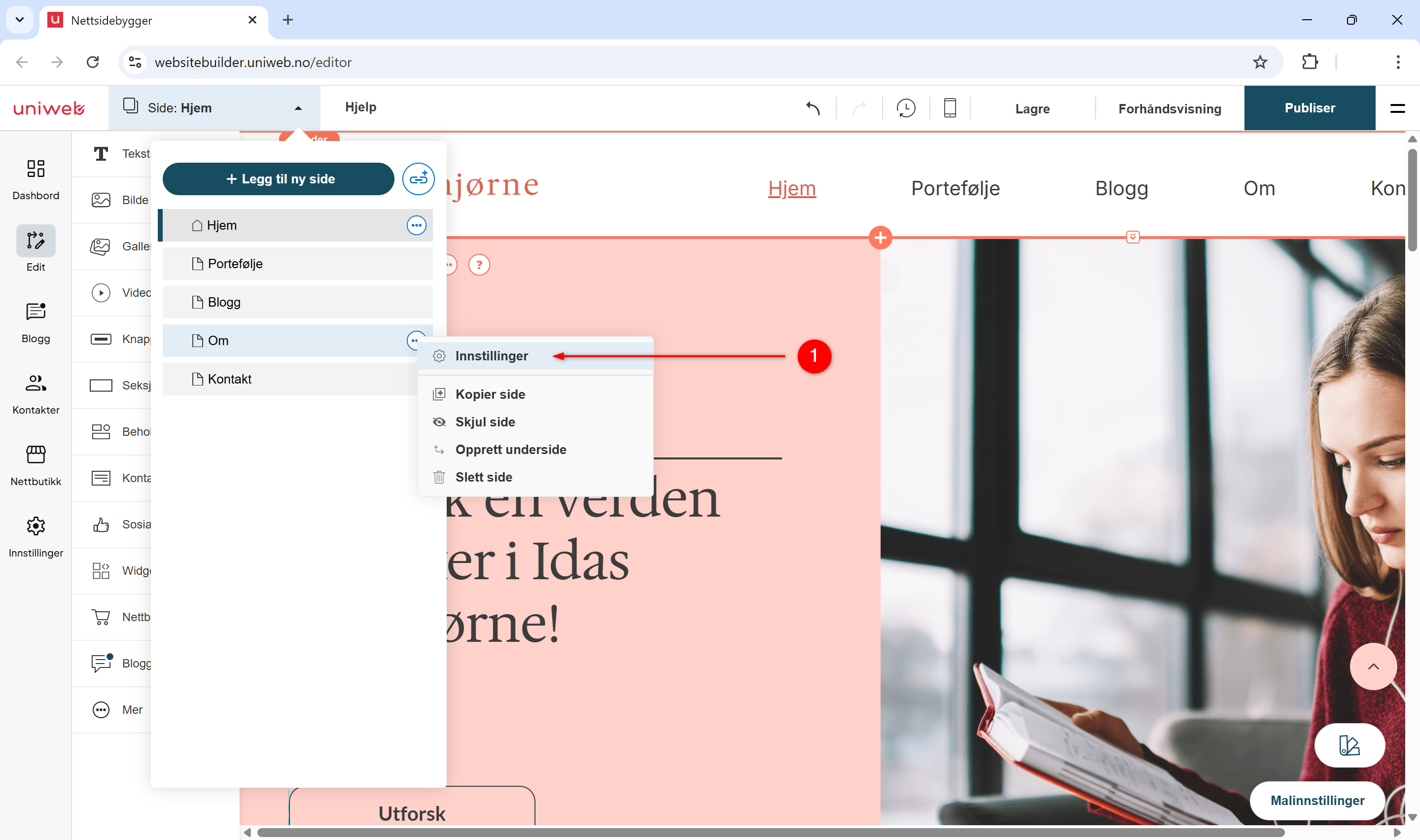Image resolution: width=1420 pixels, height=840 pixels.
Task: Switch to mobile view icon
Action: (950, 108)
